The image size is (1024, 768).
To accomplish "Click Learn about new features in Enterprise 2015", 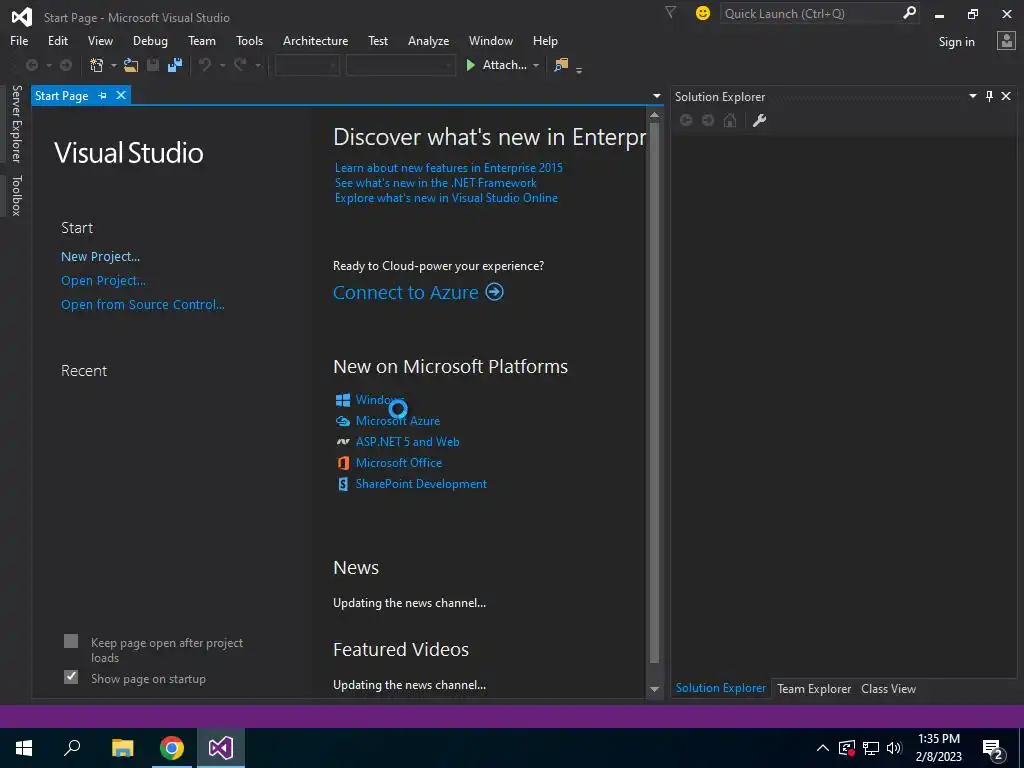I will click(449, 168).
